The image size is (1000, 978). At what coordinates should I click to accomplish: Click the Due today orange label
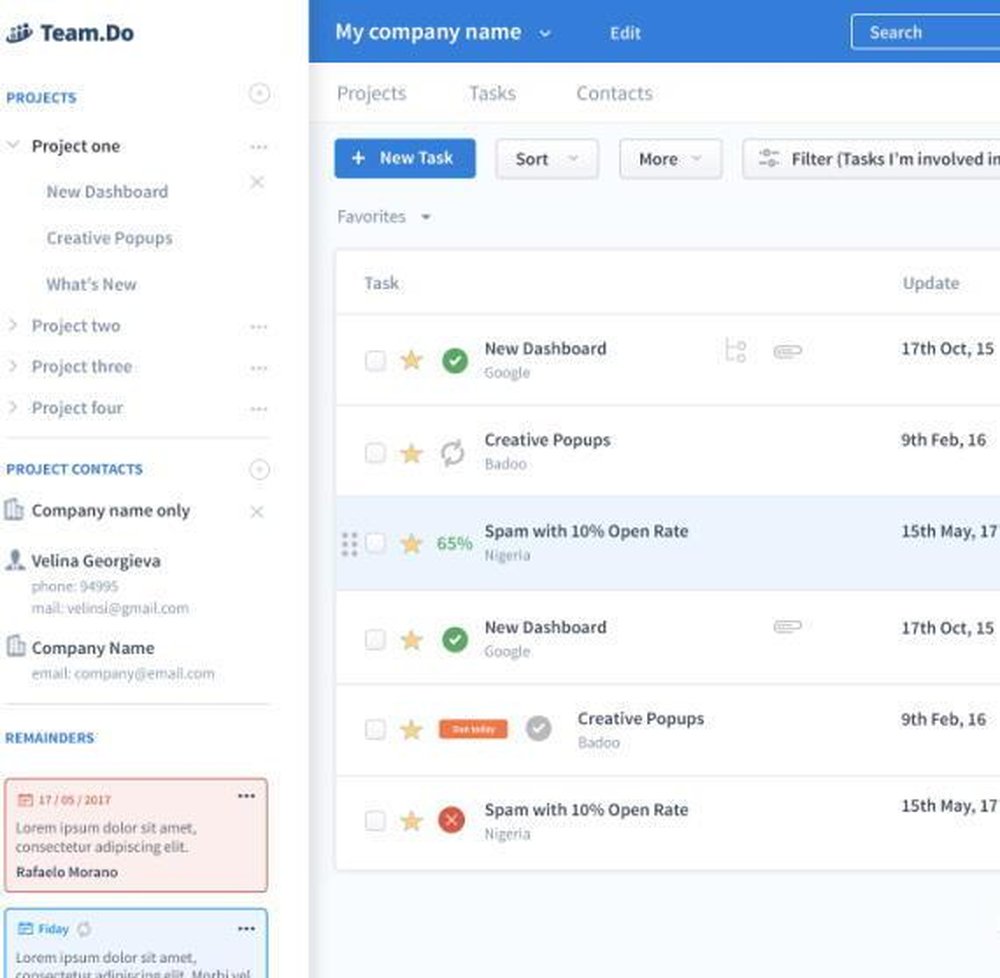pyautogui.click(x=473, y=729)
